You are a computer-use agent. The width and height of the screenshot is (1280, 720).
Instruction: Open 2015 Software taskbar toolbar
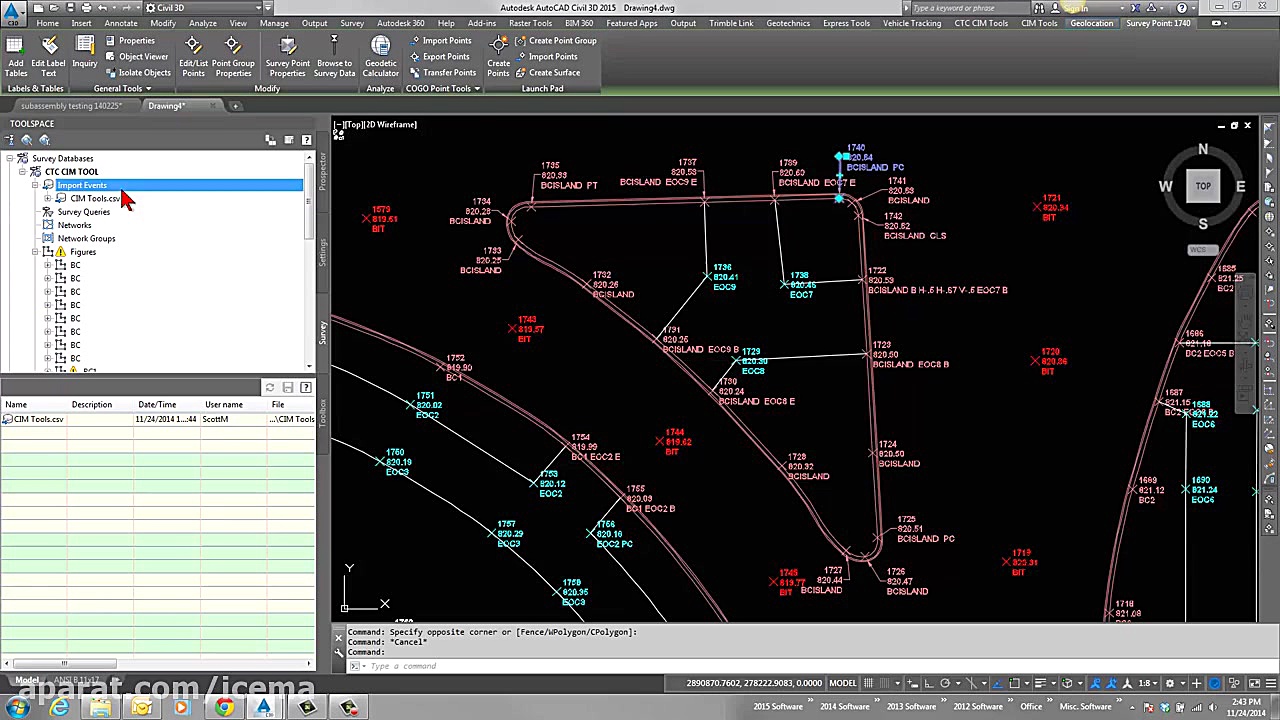[x=778, y=707]
